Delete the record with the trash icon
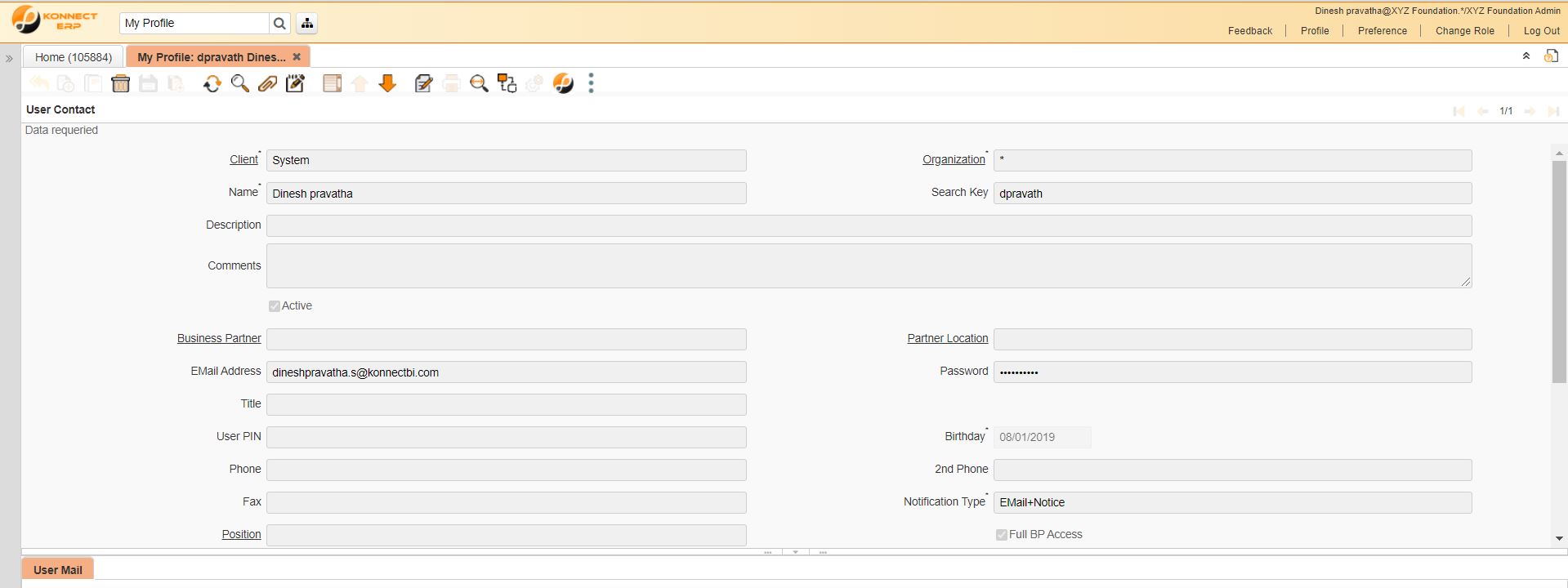The image size is (1568, 588). [x=121, y=83]
